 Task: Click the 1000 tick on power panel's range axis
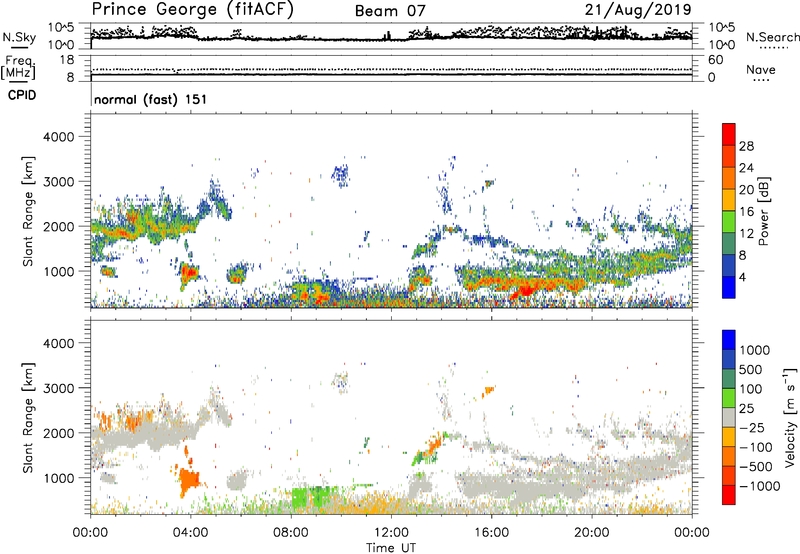58,271
